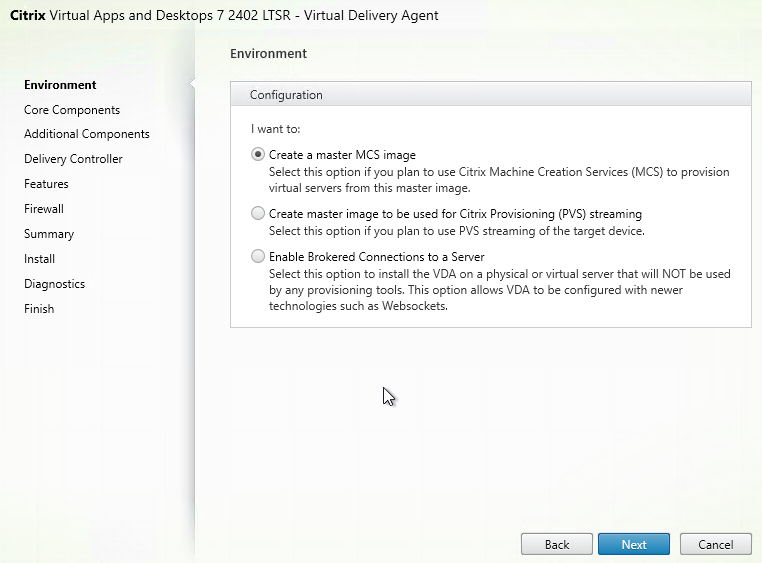Jump to the Finish step

(39, 309)
